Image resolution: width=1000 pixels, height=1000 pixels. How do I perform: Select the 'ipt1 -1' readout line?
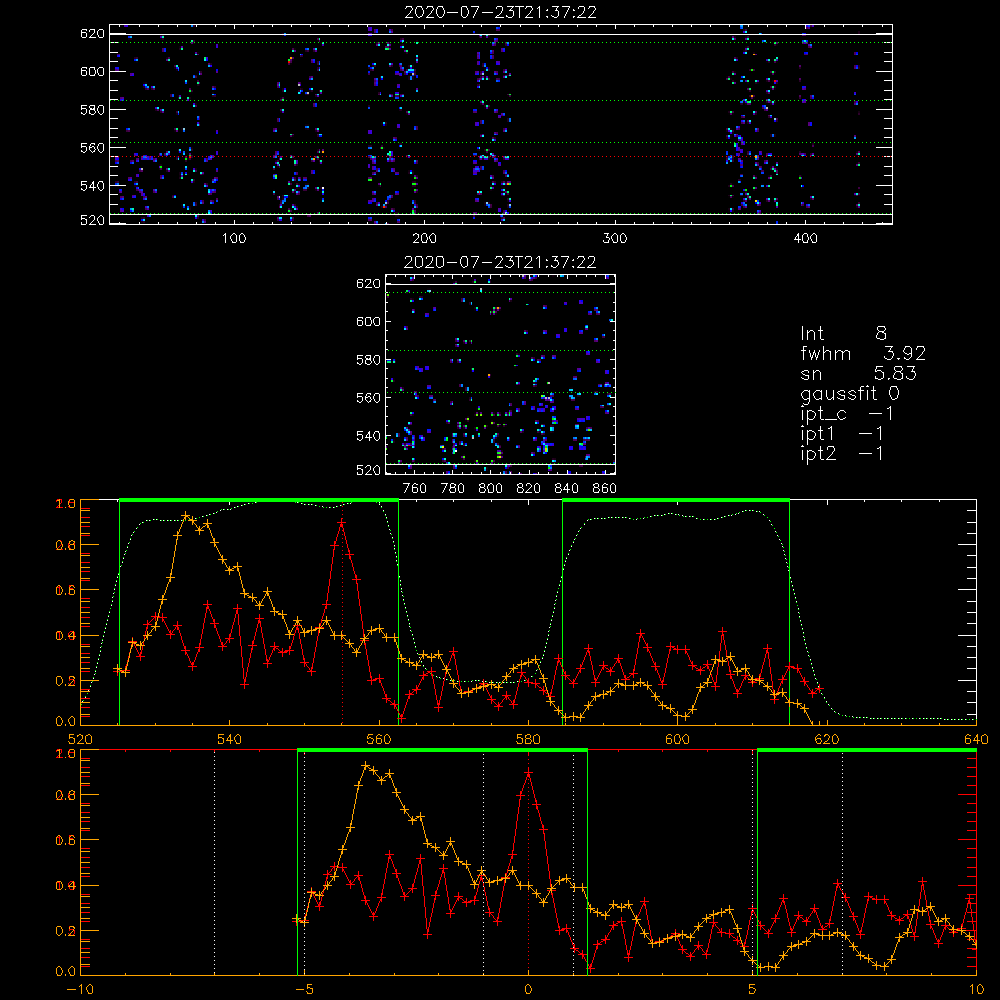[x=842, y=434]
